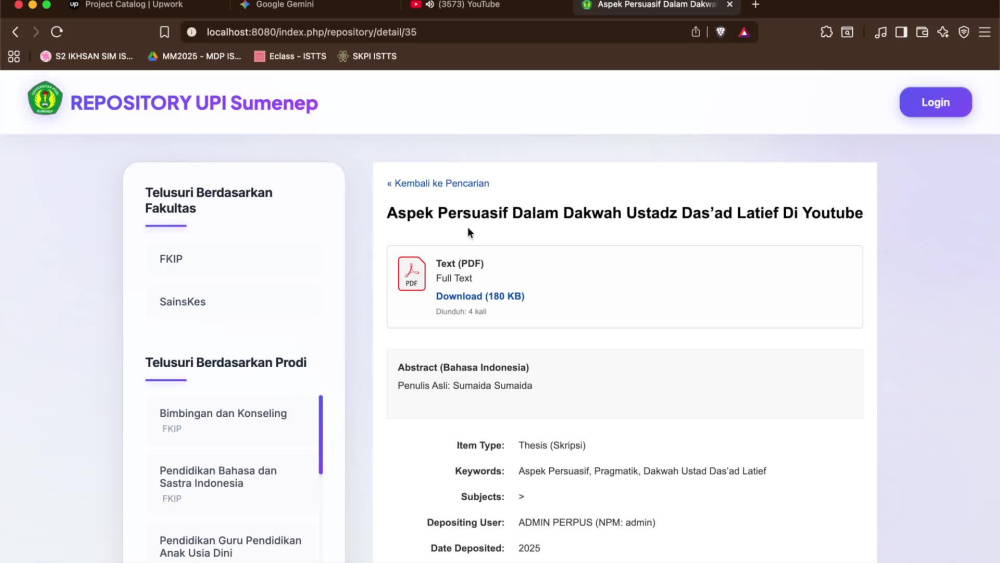Viewport: 1000px width, 563px height.
Task: Click 'Thesis (Skripsi)' item type value
Action: (552, 445)
